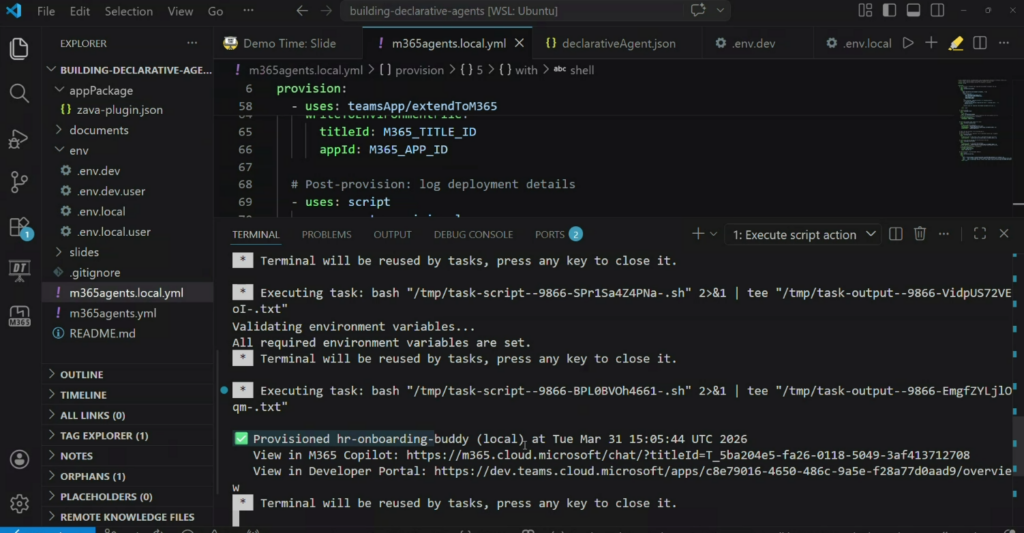1024x533 pixels.
Task: Open README.md in the Explorer
Action: [x=102, y=333]
